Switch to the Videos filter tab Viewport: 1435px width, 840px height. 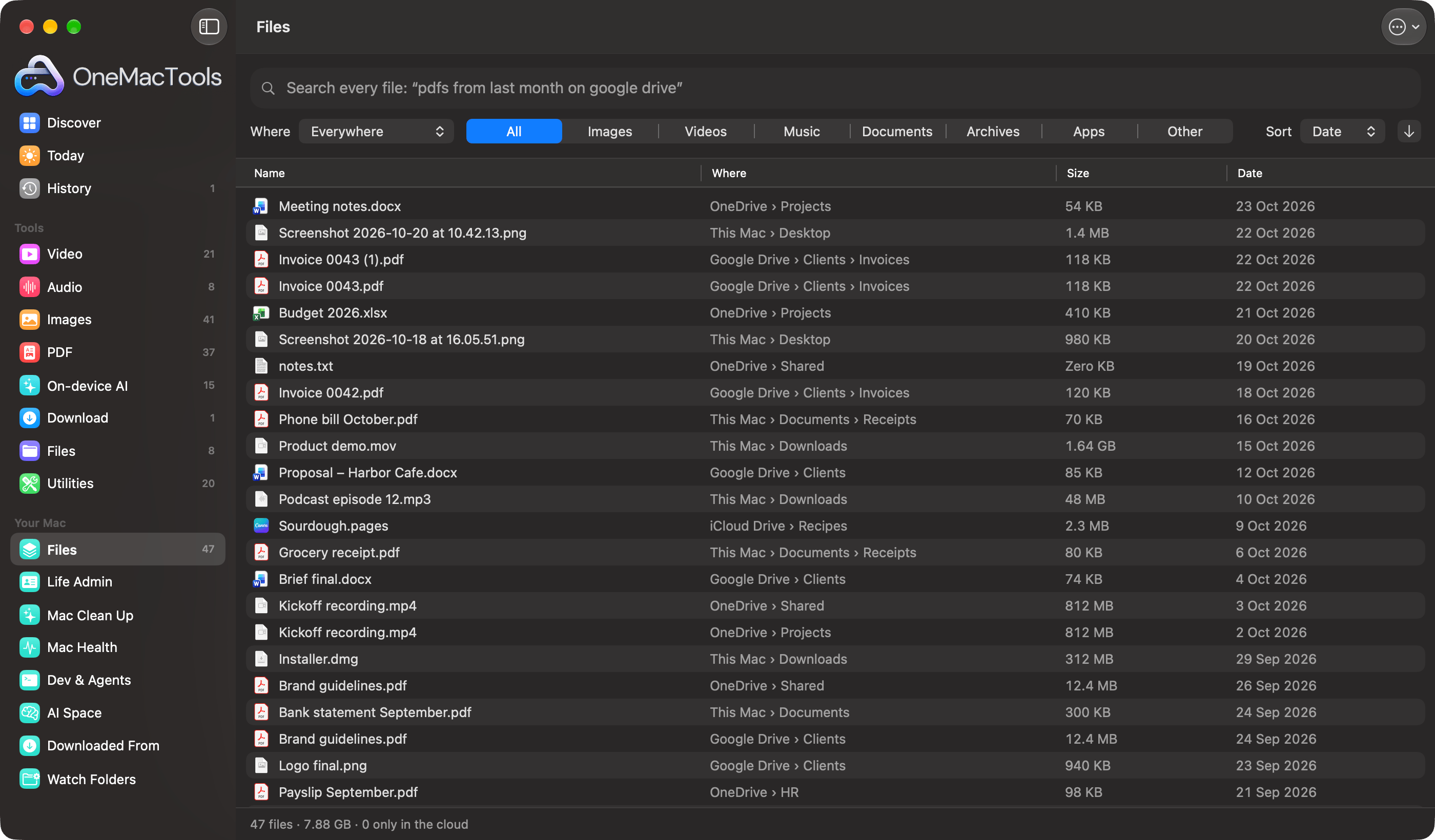point(706,132)
